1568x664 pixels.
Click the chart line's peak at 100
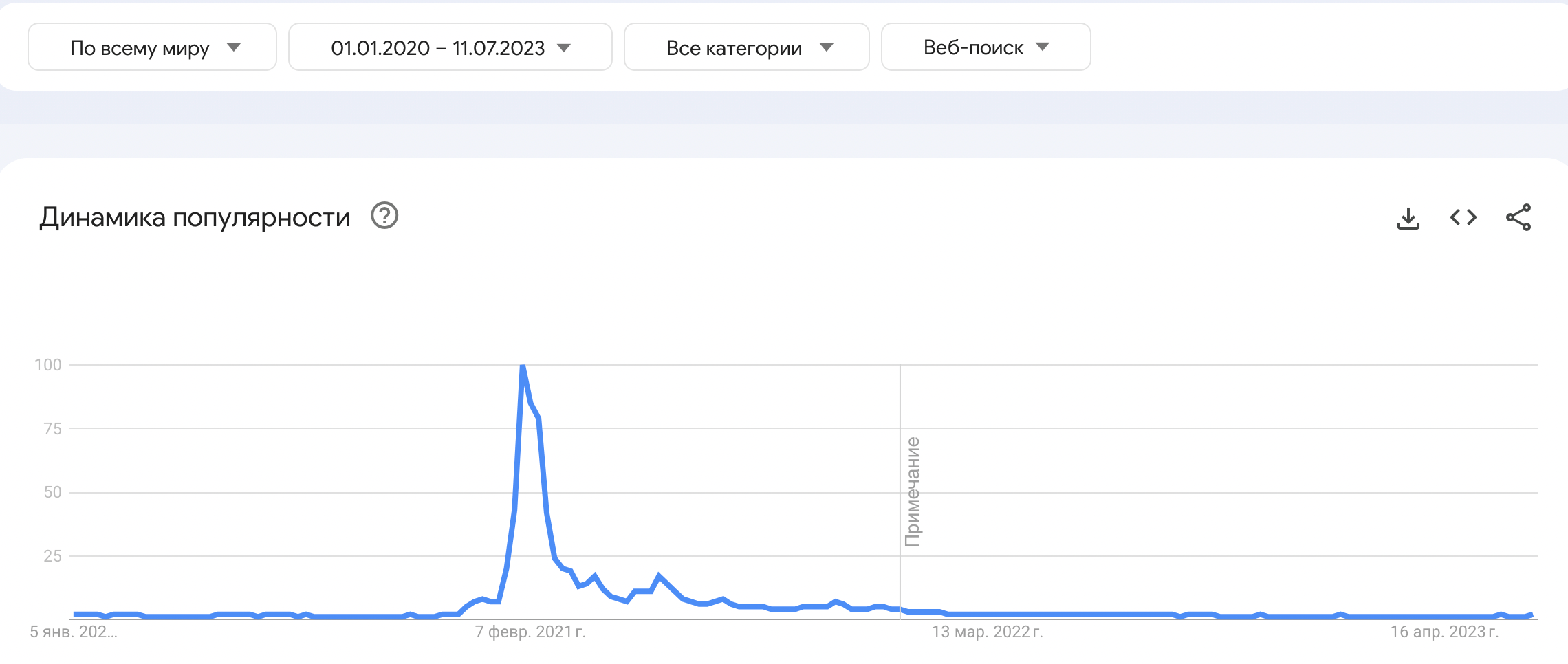(x=523, y=366)
